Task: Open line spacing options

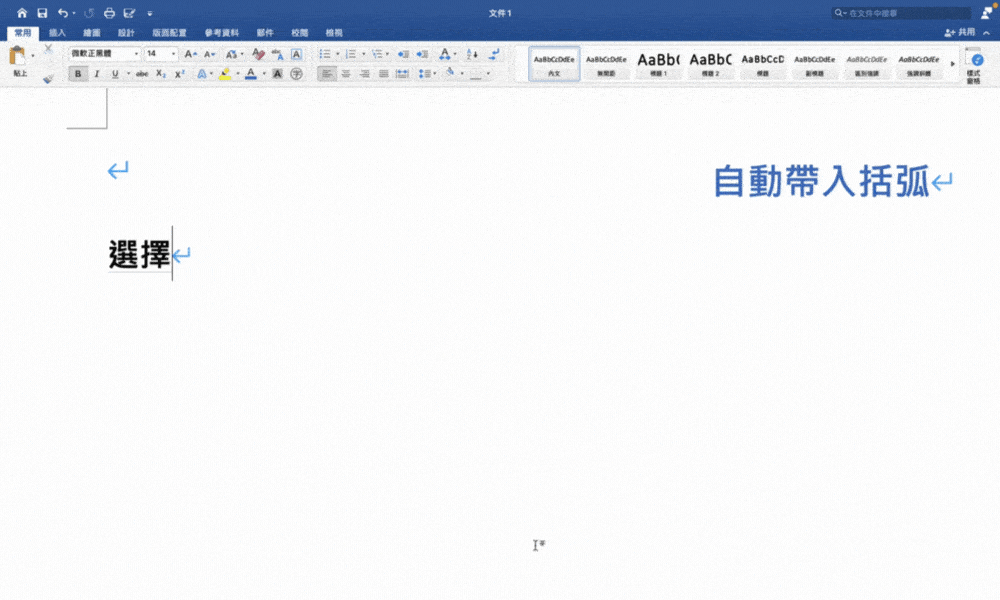Action: pyautogui.click(x=425, y=74)
